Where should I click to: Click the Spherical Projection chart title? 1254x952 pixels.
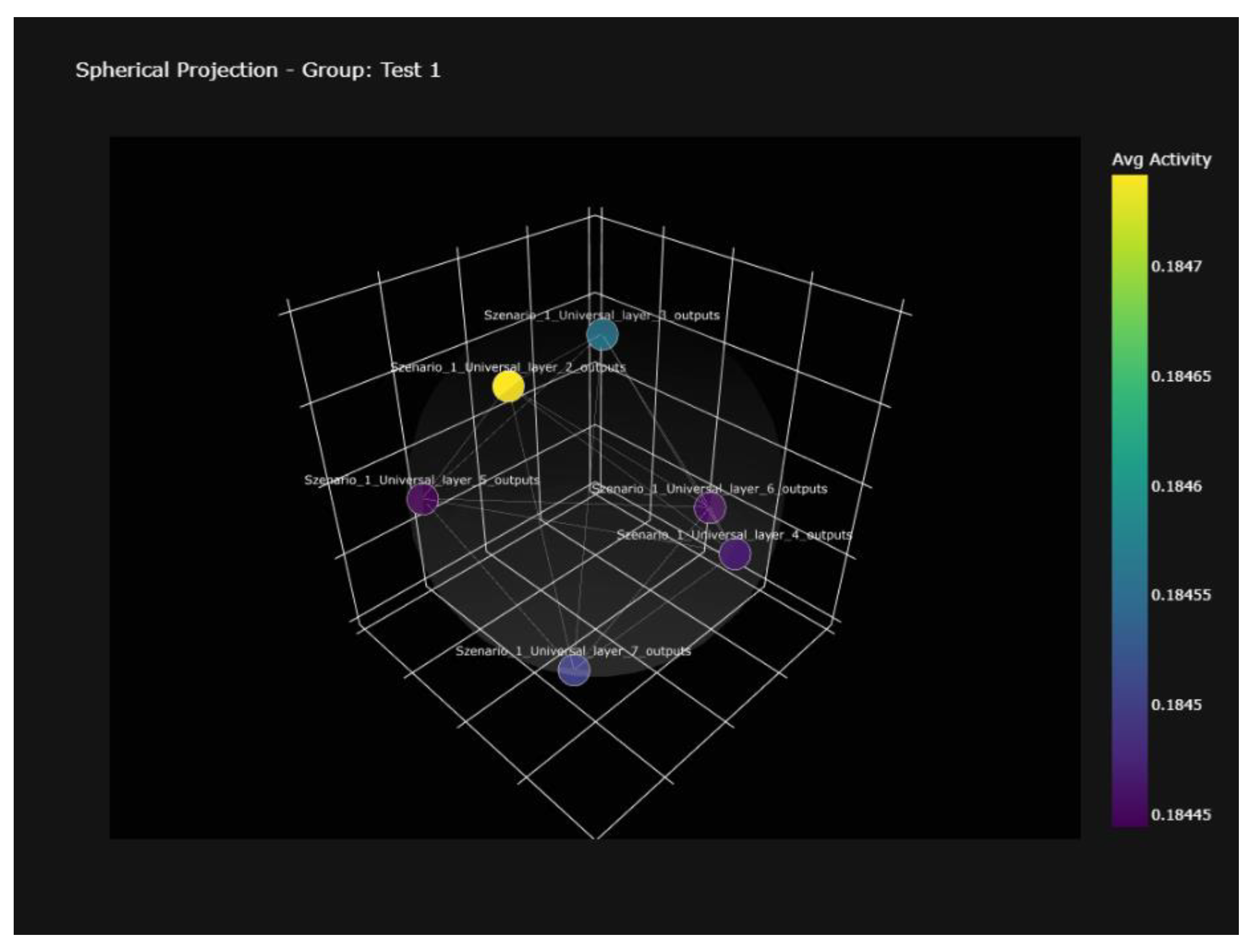coord(258,70)
